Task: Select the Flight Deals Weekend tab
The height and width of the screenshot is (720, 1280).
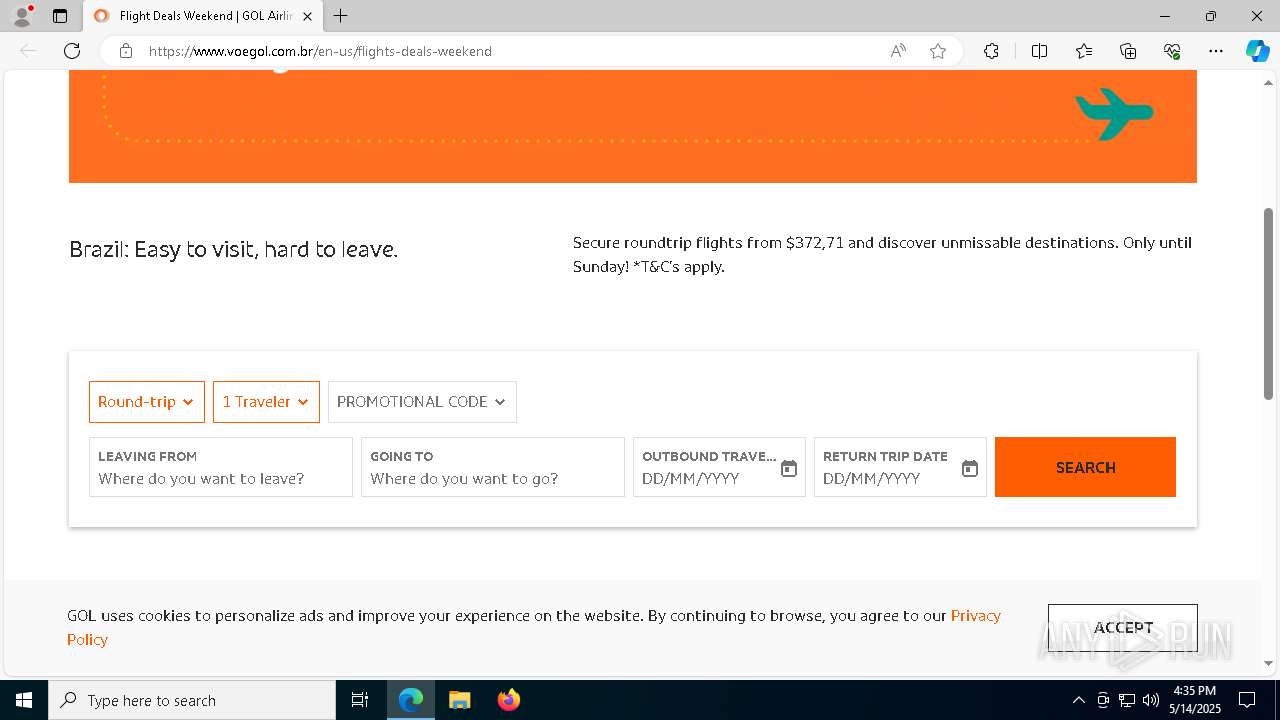Action: (x=201, y=16)
